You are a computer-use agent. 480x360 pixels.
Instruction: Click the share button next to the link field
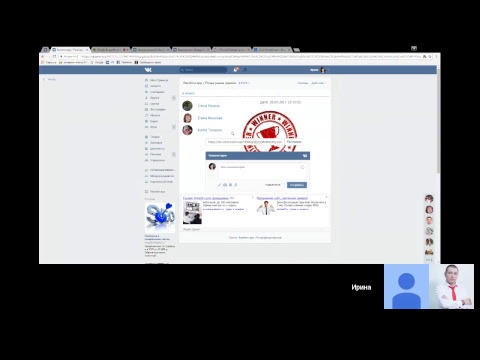pos(294,142)
